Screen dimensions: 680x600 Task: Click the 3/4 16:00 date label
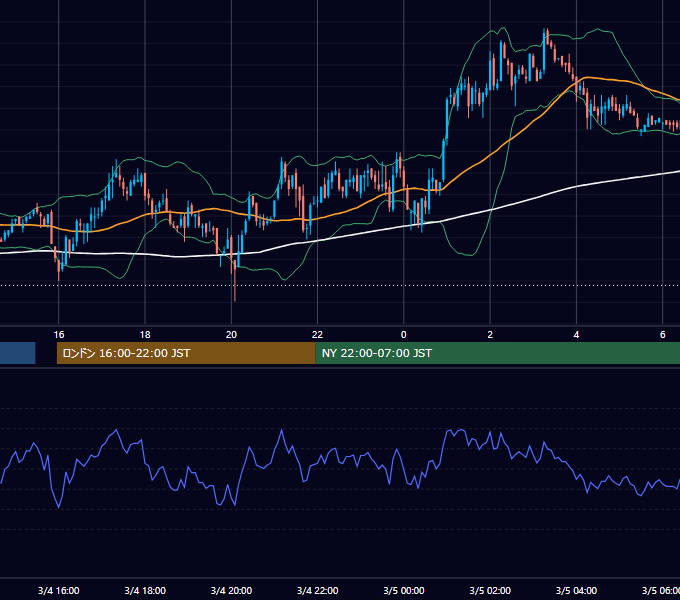coord(59,591)
